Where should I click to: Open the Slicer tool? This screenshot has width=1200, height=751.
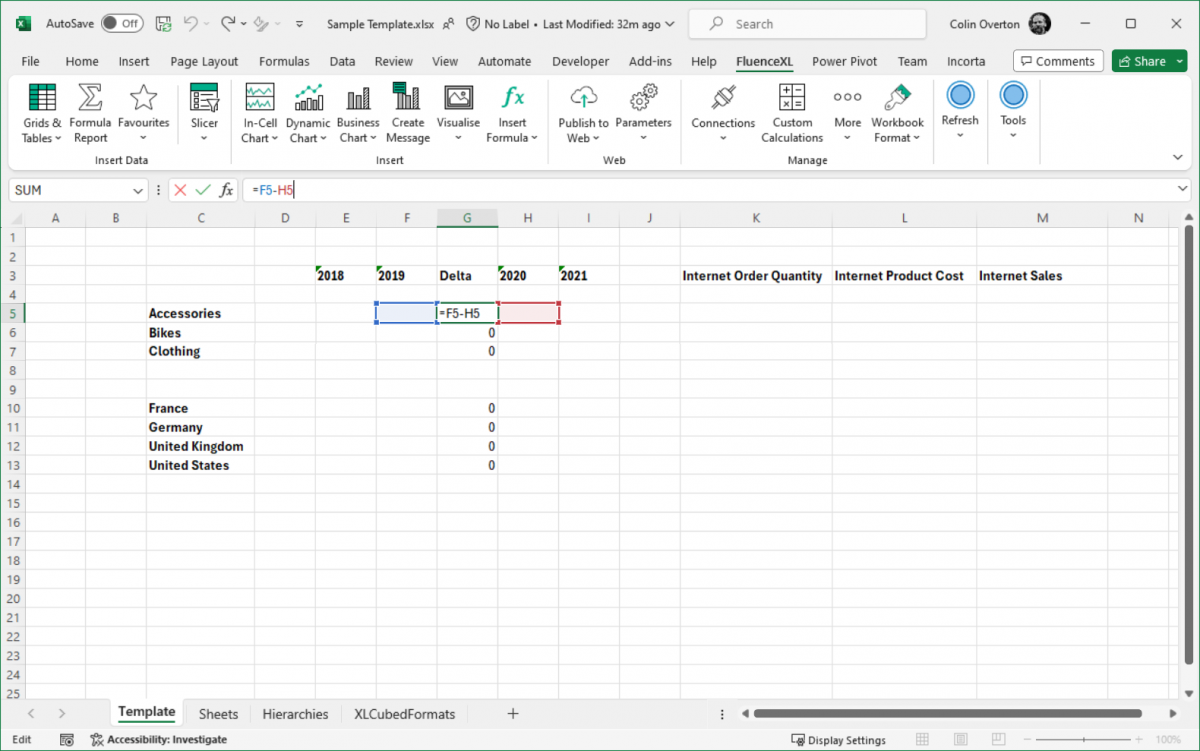click(x=204, y=112)
